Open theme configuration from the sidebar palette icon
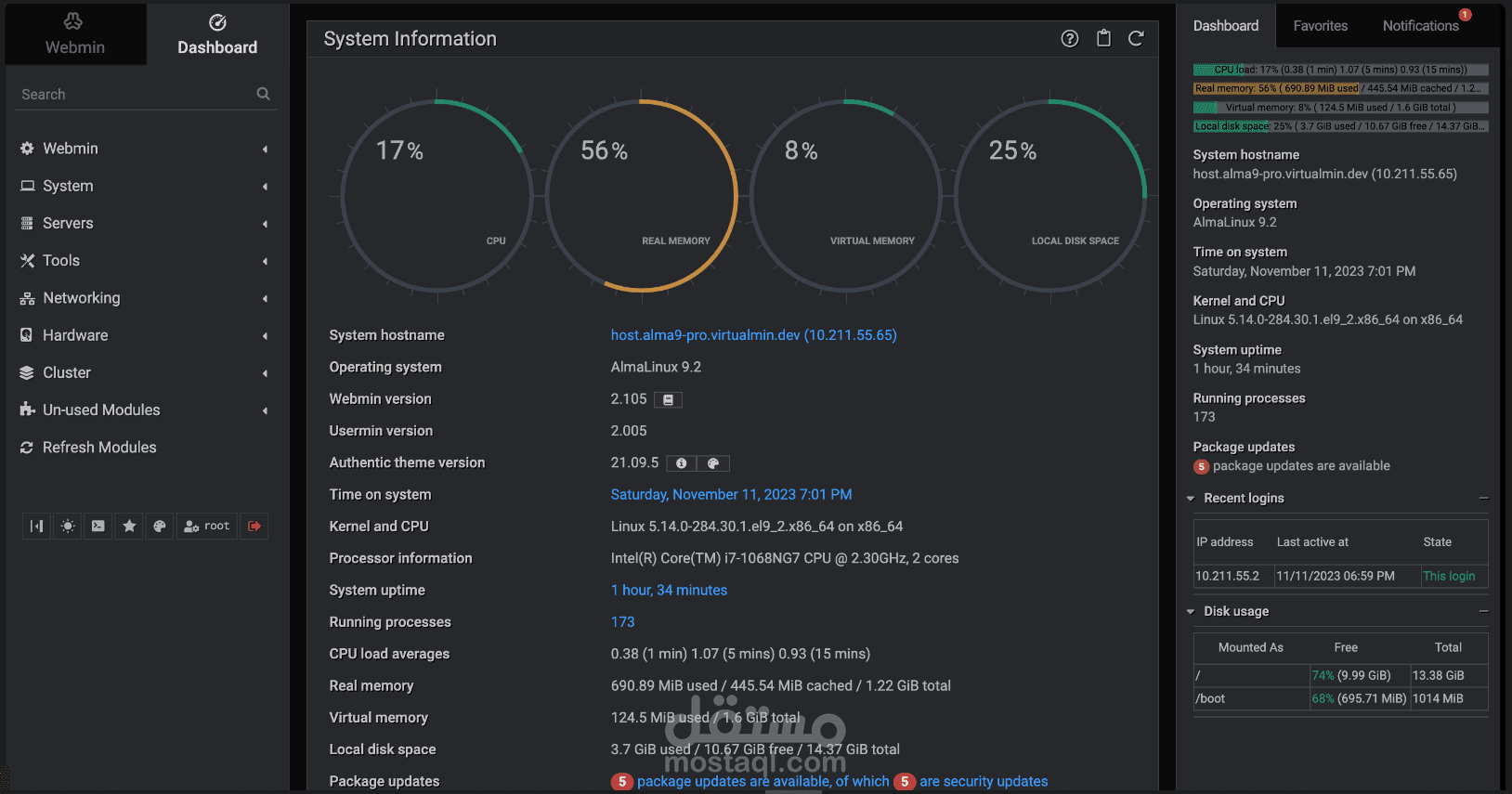The width and height of the screenshot is (1512, 794). pos(160,526)
